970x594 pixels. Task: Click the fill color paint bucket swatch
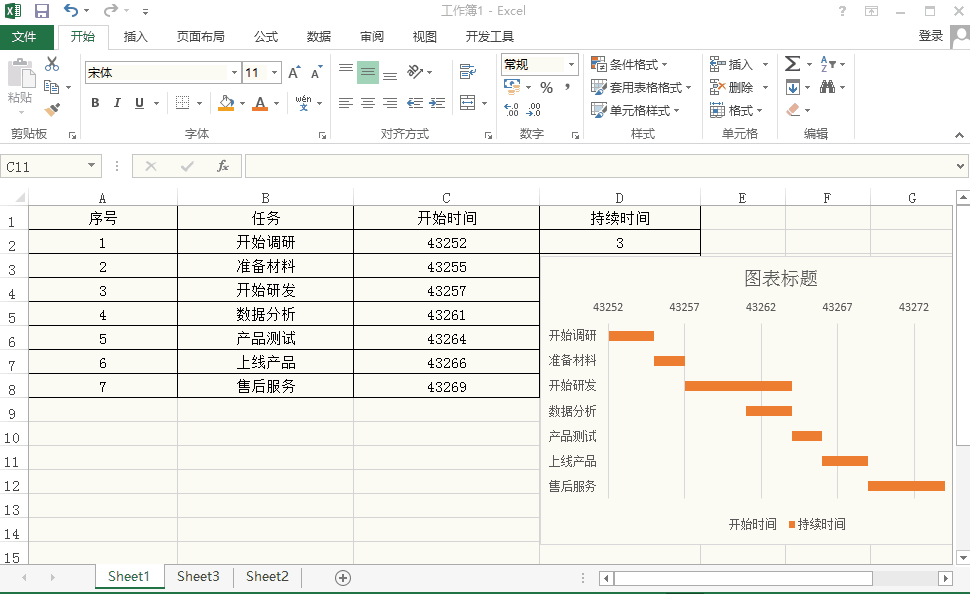(x=225, y=103)
